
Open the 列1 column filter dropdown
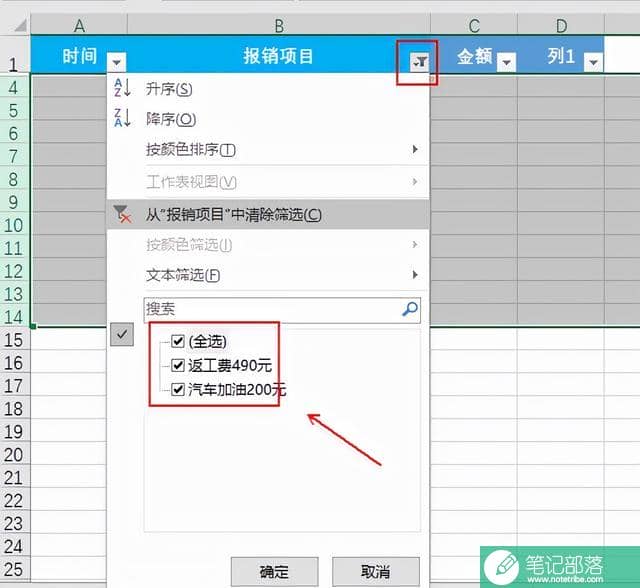(x=593, y=62)
